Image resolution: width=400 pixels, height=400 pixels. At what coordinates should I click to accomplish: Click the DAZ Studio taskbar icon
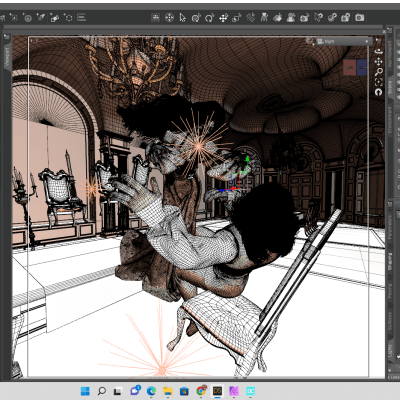click(217, 391)
